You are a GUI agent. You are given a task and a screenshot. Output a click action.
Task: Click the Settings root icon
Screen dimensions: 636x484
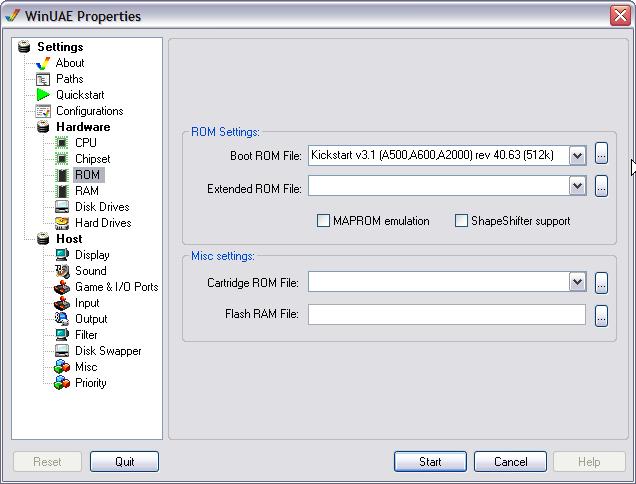[24, 47]
